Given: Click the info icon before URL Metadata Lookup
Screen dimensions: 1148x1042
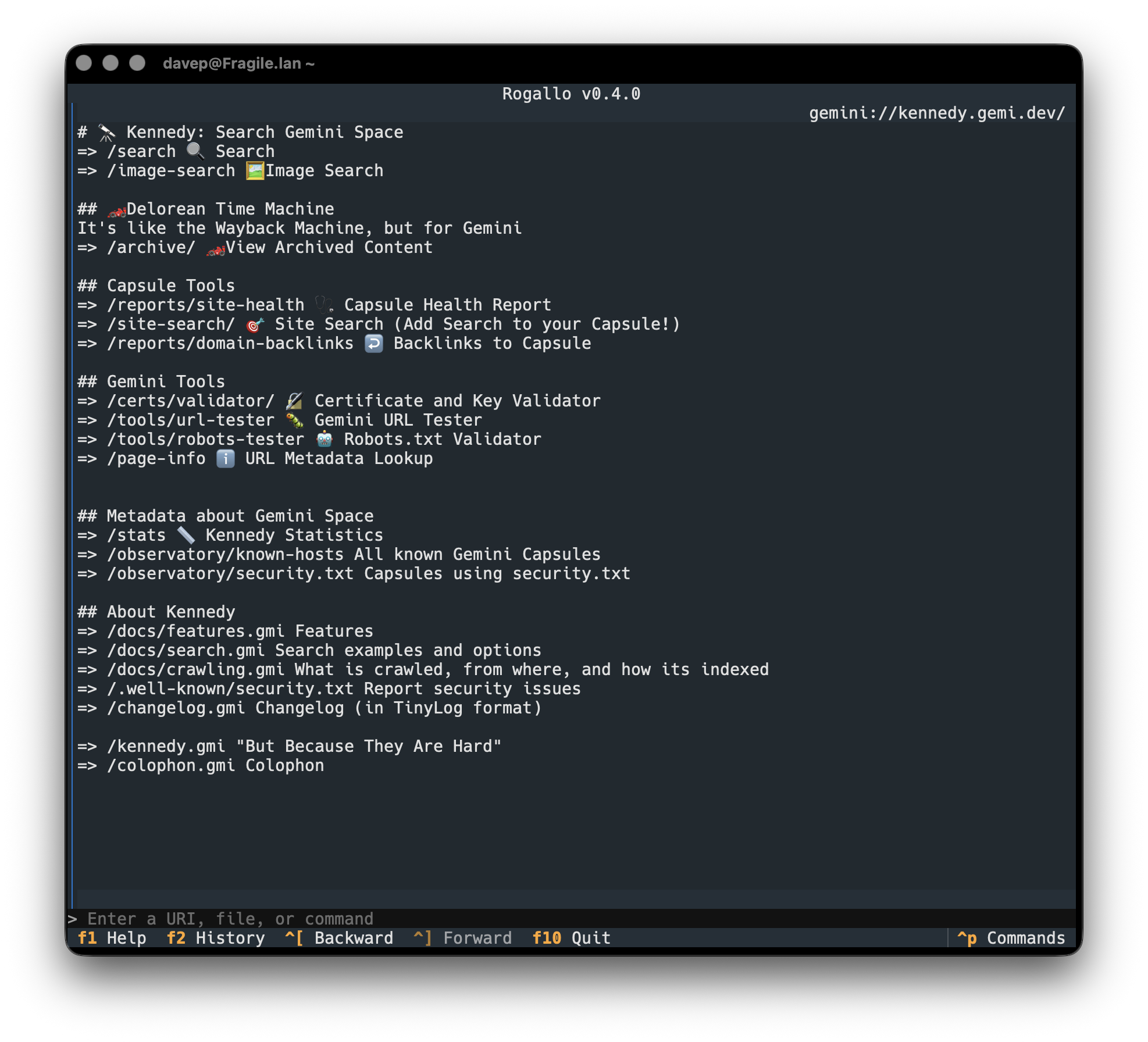Looking at the screenshot, I should pyautogui.click(x=225, y=459).
